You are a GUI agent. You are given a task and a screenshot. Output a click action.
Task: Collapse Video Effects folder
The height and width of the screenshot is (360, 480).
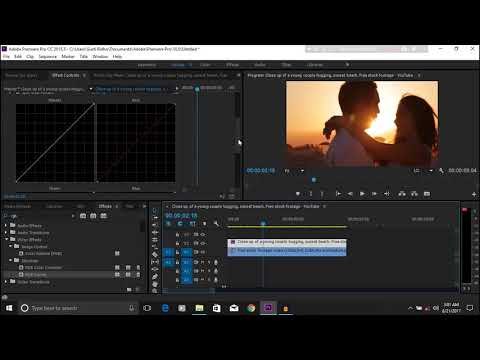point(6,239)
